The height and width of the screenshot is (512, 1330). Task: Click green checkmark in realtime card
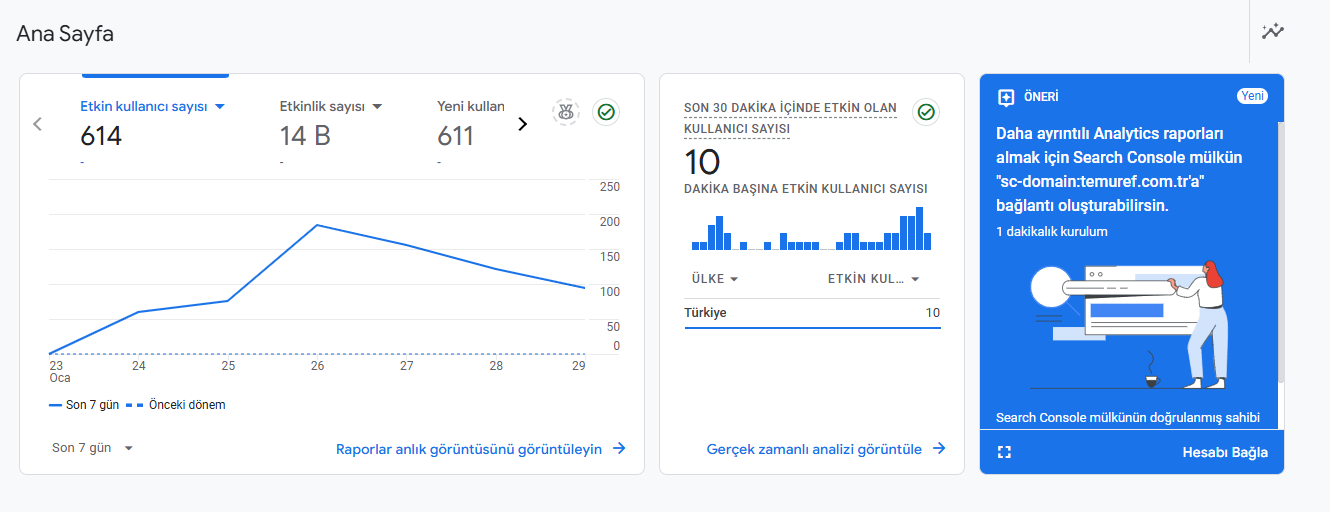pos(926,112)
